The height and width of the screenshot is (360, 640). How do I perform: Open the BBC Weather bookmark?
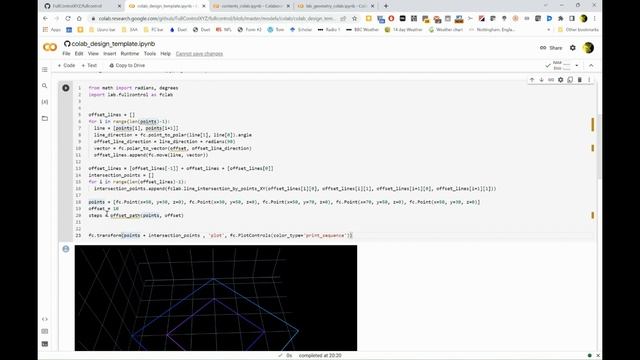(x=362, y=30)
